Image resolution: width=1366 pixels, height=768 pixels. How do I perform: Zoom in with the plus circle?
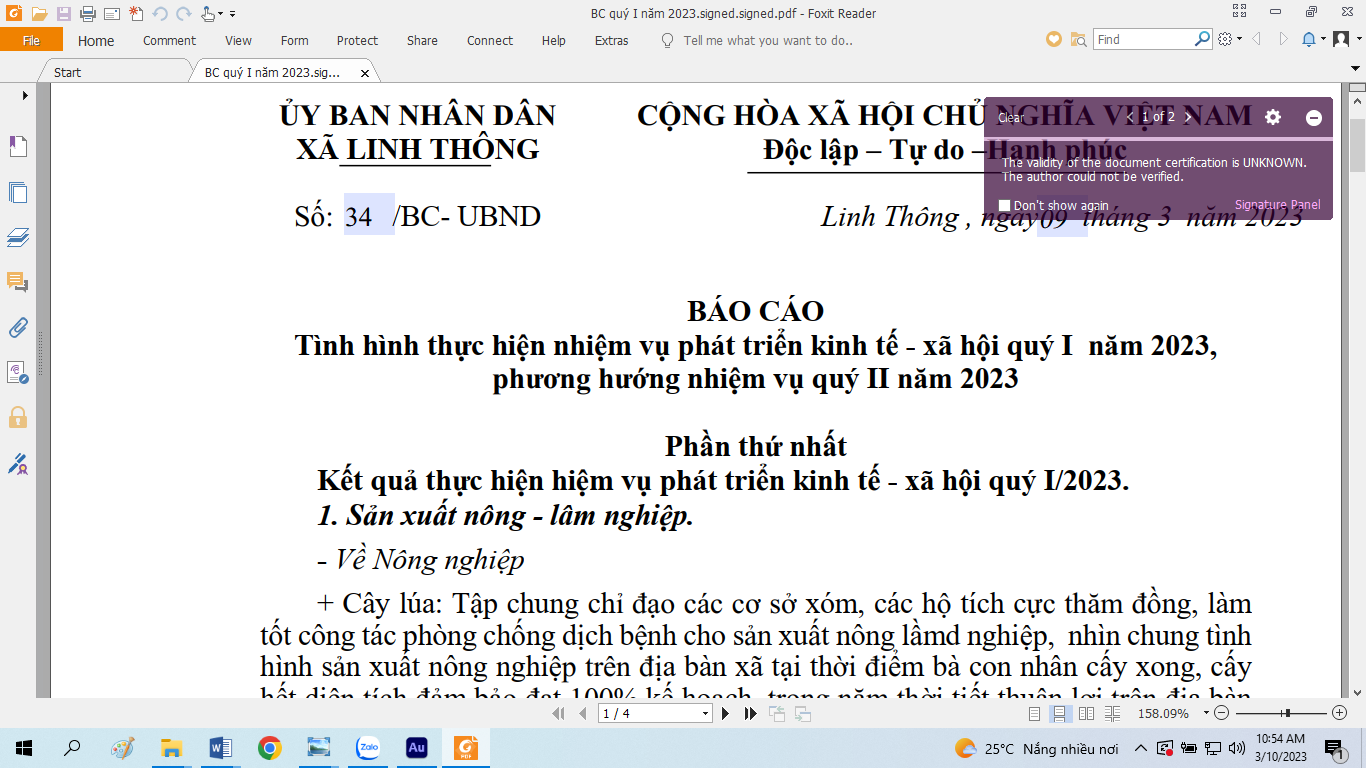[1340, 713]
